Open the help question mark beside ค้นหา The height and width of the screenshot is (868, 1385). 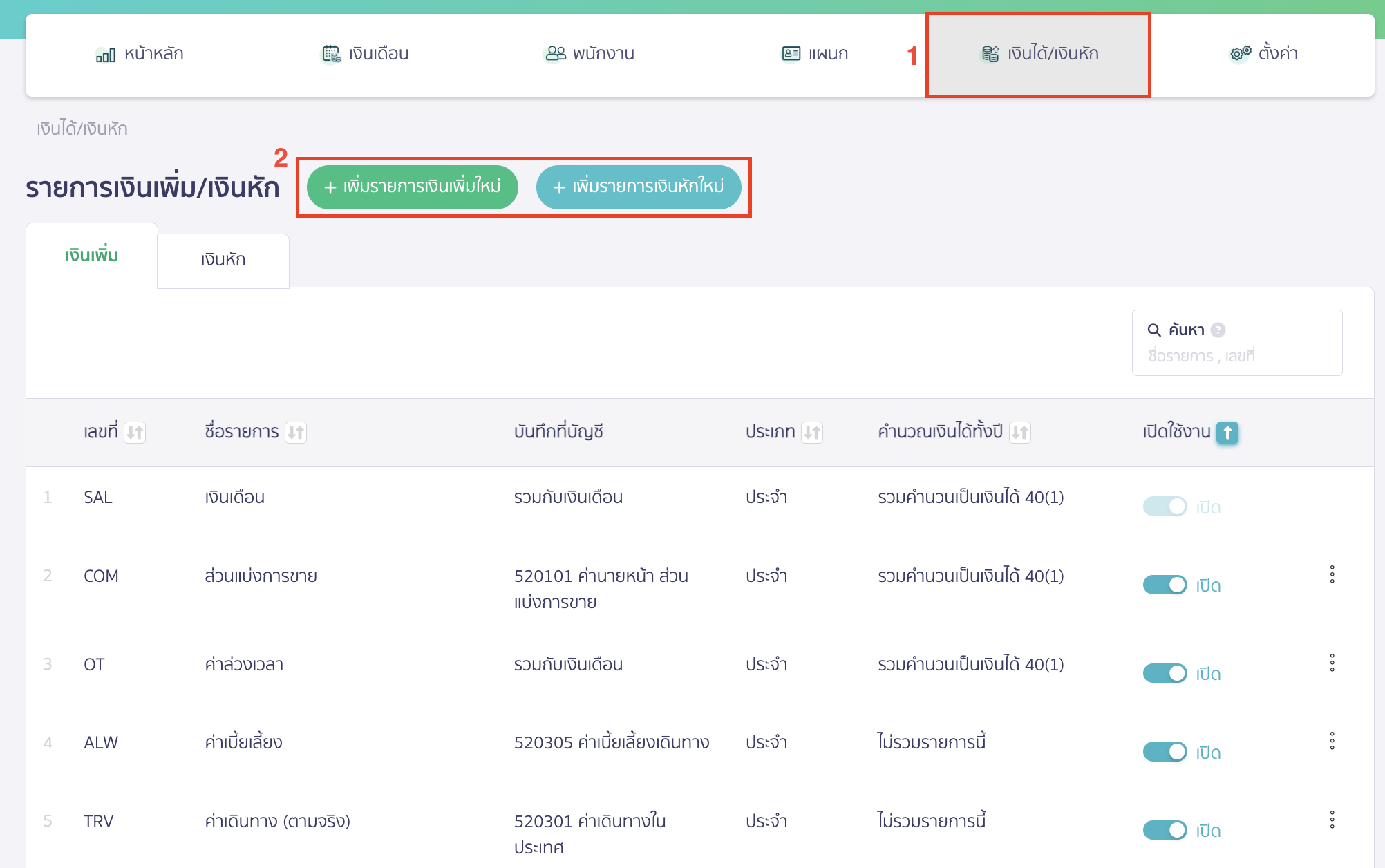[x=1218, y=330]
